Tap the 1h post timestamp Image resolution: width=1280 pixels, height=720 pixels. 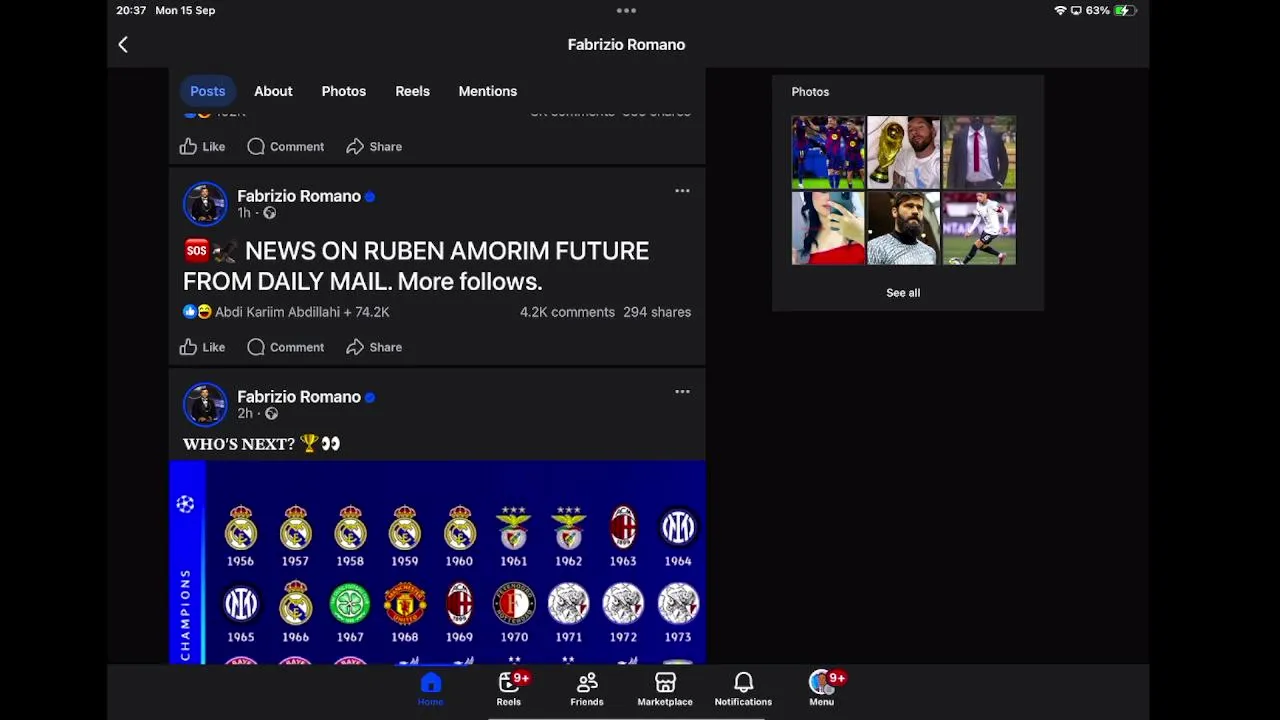tap(244, 213)
